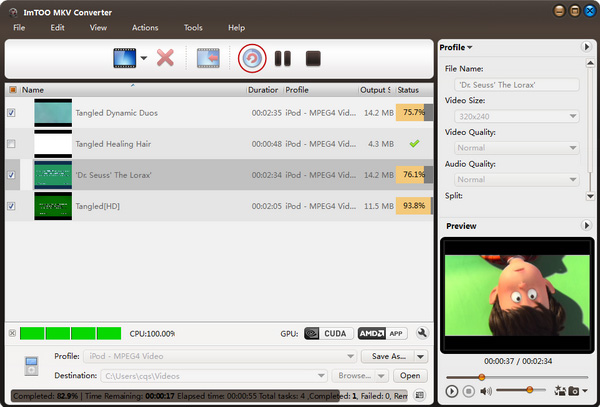This screenshot has height=407, width=600.
Task: Toggle AMD APP GPU acceleration
Action: pyautogui.click(x=382, y=334)
